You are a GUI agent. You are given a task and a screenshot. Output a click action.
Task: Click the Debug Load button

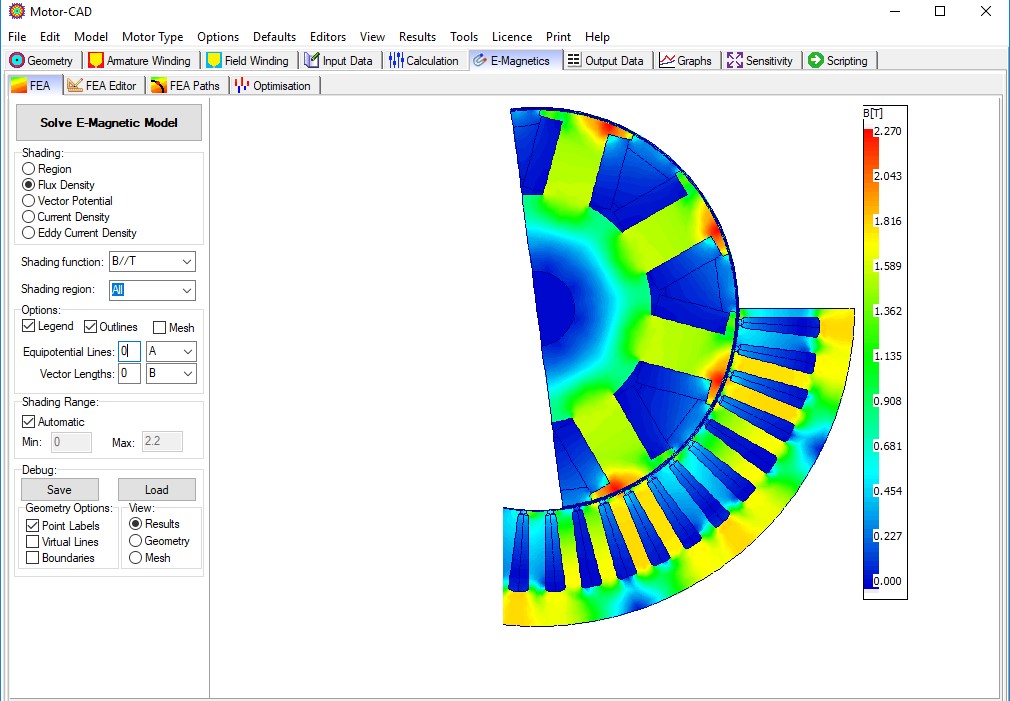pos(157,490)
